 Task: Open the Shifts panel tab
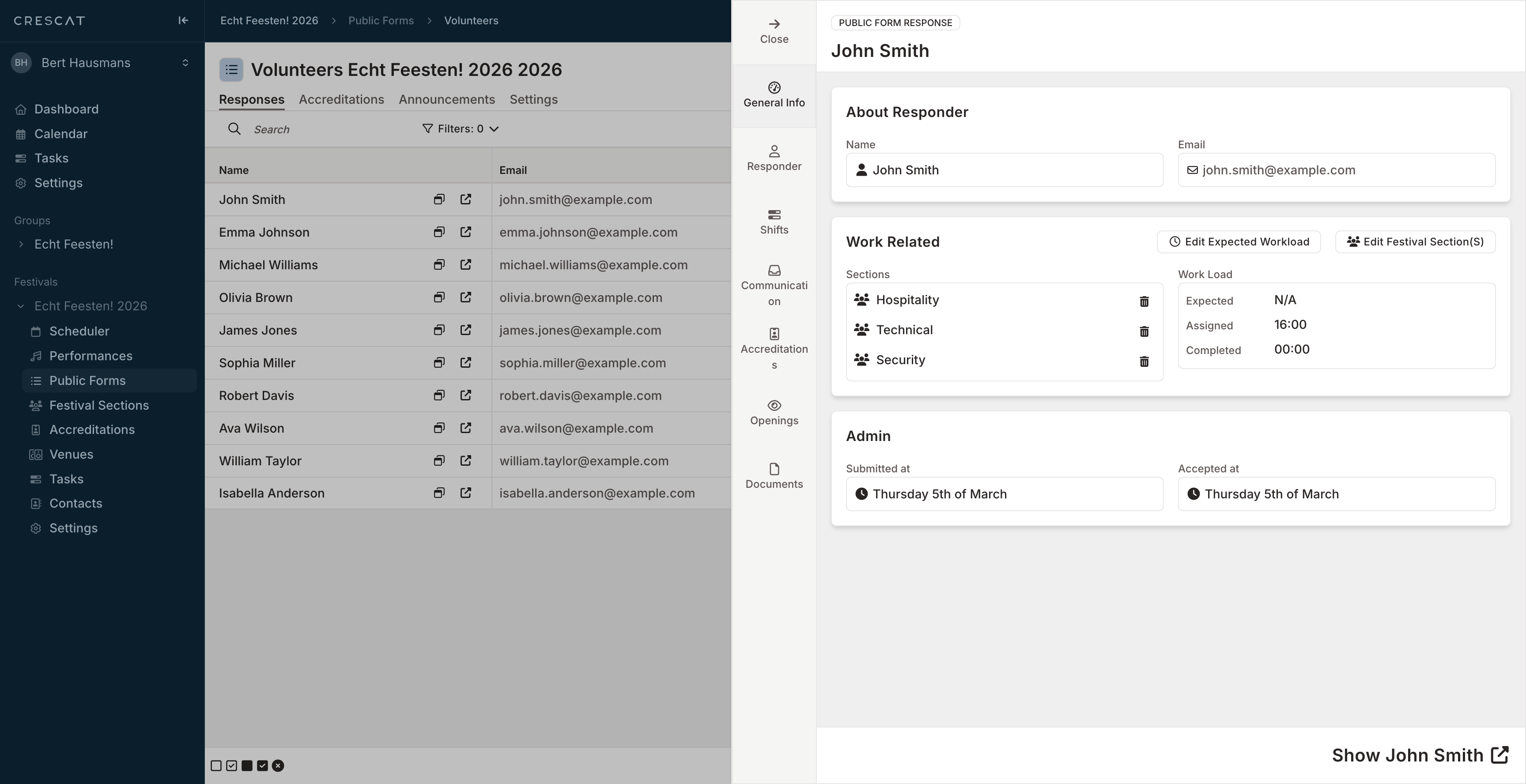pos(774,222)
